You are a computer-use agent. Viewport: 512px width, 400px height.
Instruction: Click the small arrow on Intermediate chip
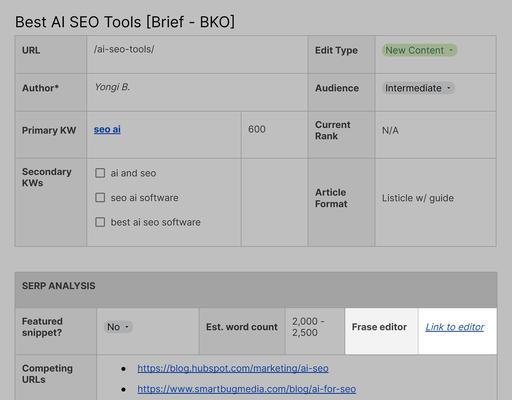click(x=449, y=88)
